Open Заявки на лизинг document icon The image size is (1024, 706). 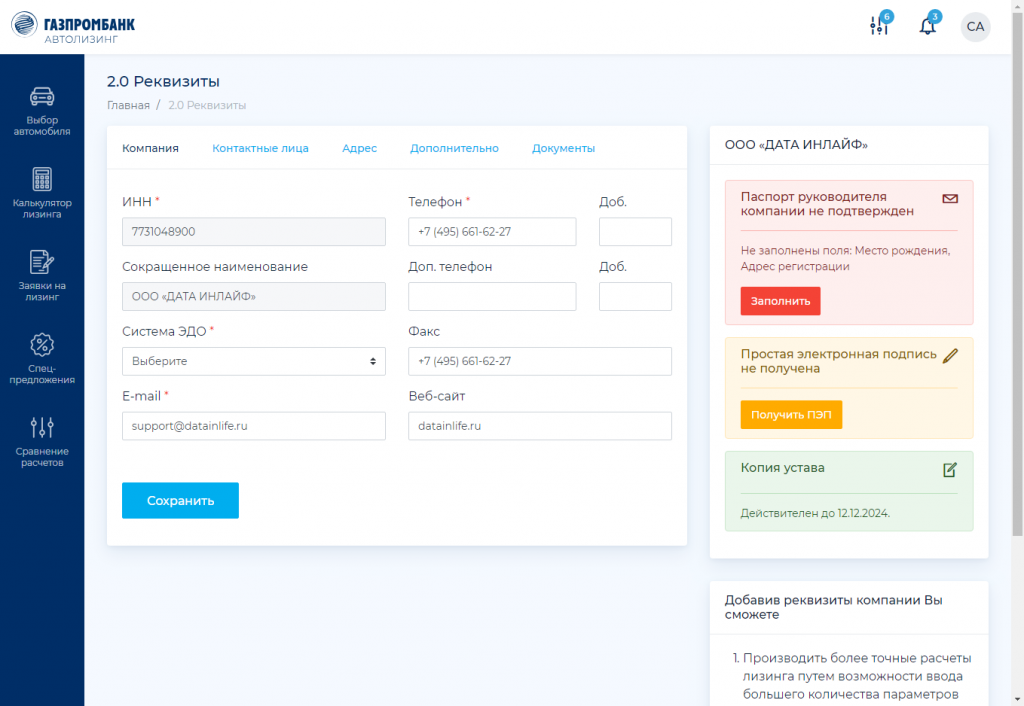click(x=42, y=262)
